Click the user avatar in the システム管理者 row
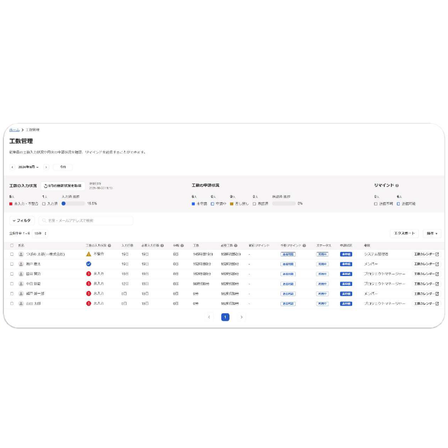The width and height of the screenshot is (448, 448). click(x=21, y=254)
